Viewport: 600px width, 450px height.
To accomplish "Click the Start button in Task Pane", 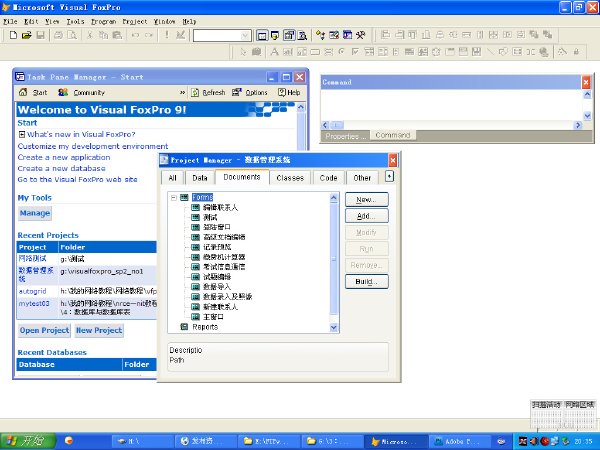I will pyautogui.click(x=33, y=92).
